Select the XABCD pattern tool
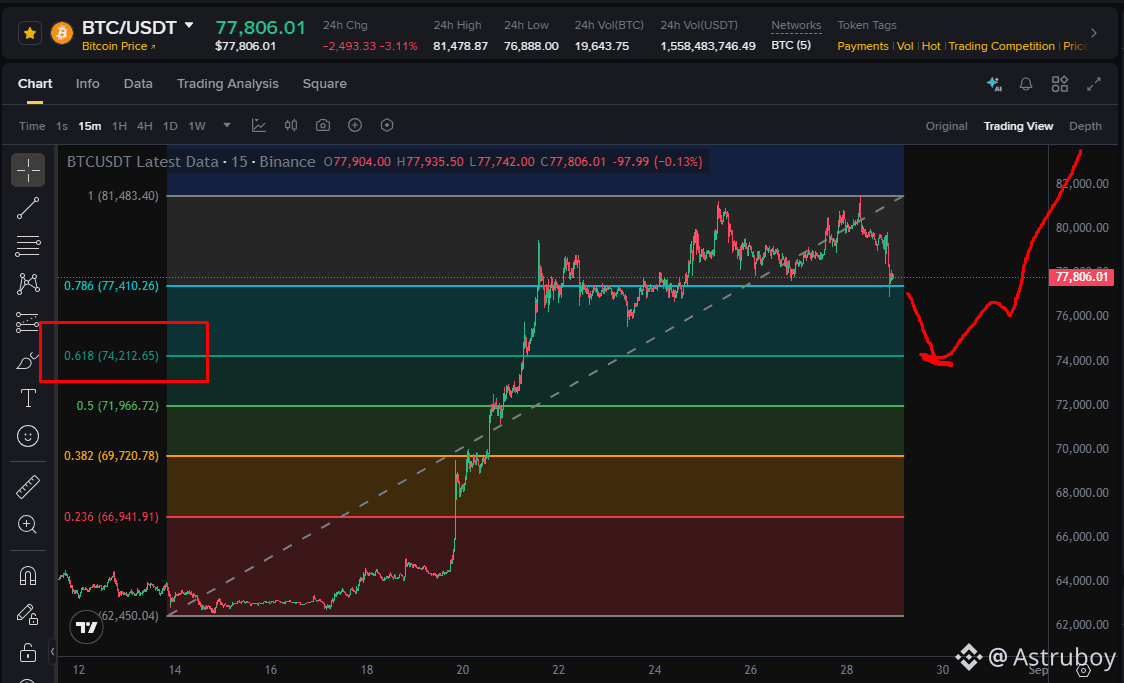The image size is (1124, 683). [x=28, y=284]
